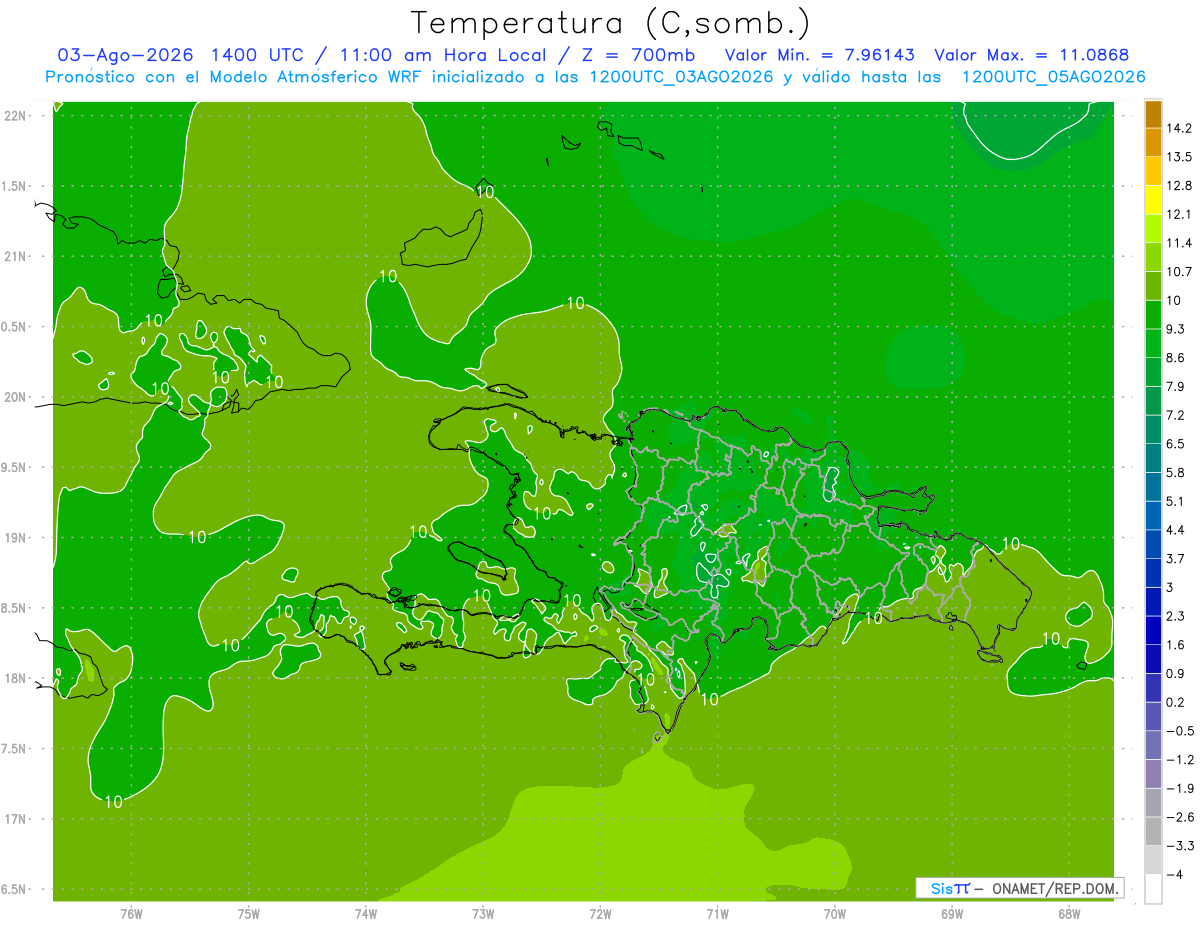1200x927 pixels.
Task: Click the 'Valor Max. = 11.0868' readout
Action: pos(1032,55)
